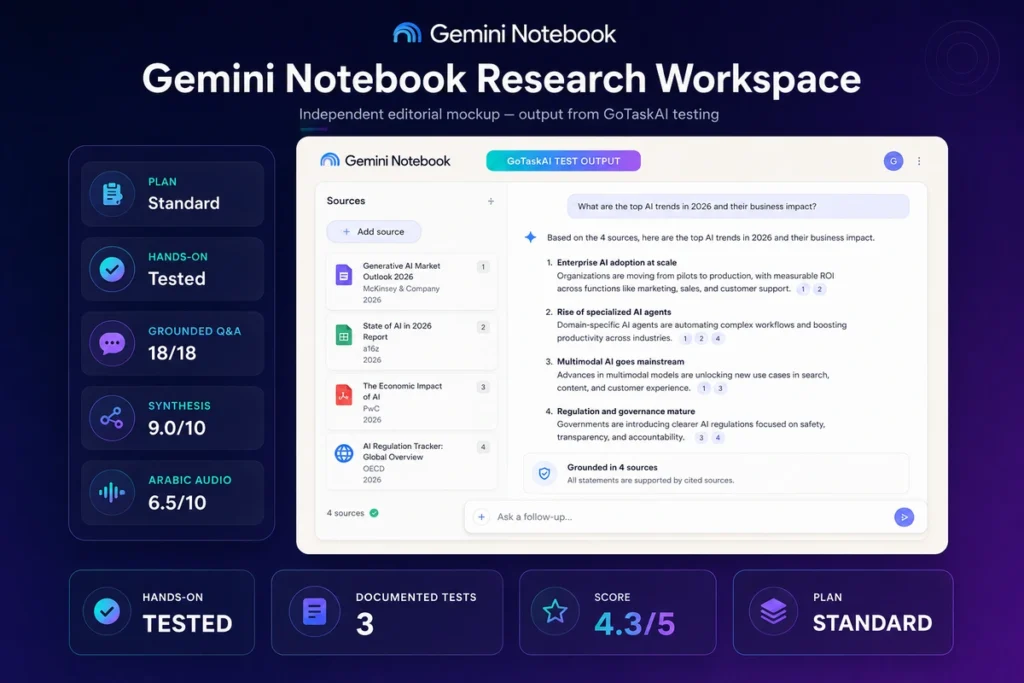Click citation 2 under Enterprise AI adoption

pyautogui.click(x=820, y=289)
